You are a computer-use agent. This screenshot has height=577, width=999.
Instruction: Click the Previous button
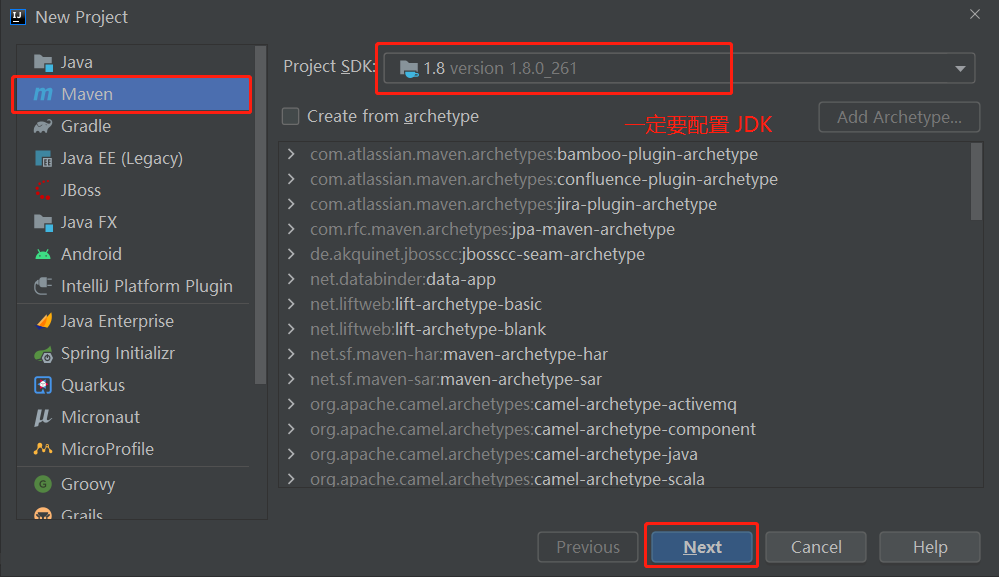[587, 547]
